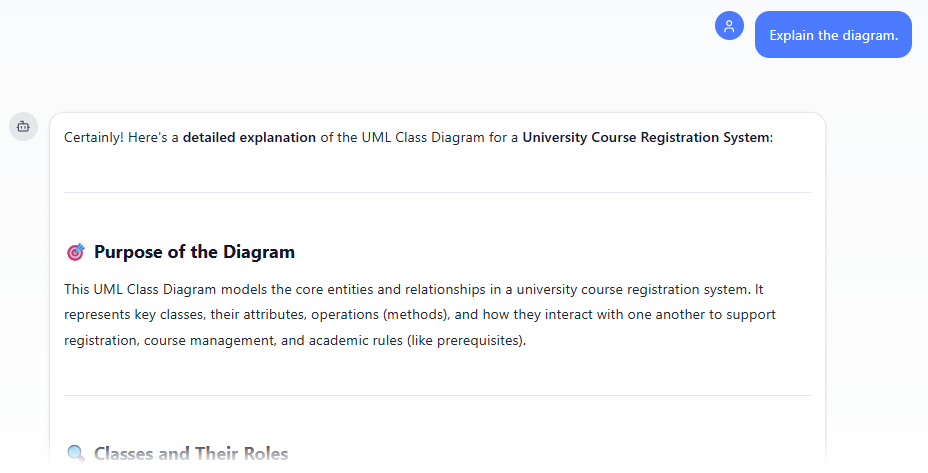Click the bold "detailed explanation" text

[249, 137]
